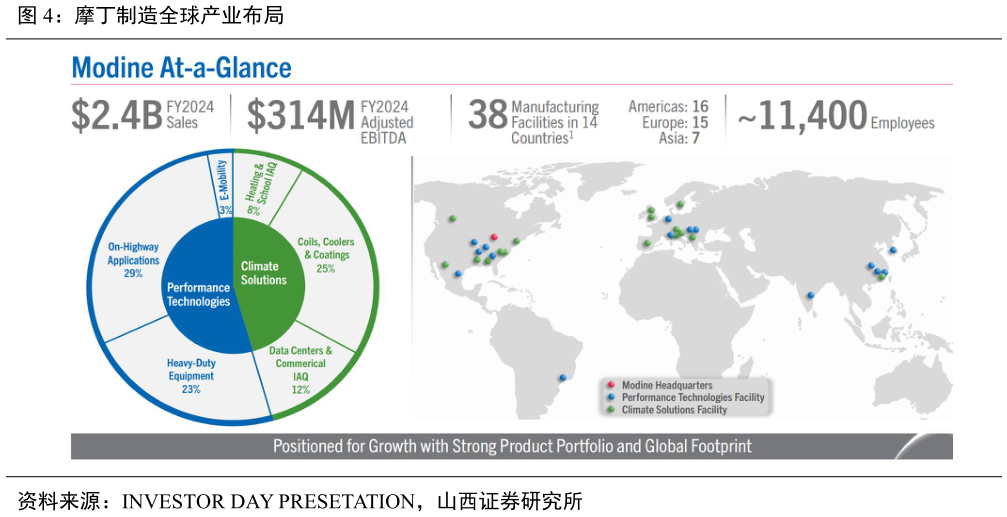Select the blue Performance Technologies center of the pie
This screenshot has height=517, width=1007.
click(199, 288)
